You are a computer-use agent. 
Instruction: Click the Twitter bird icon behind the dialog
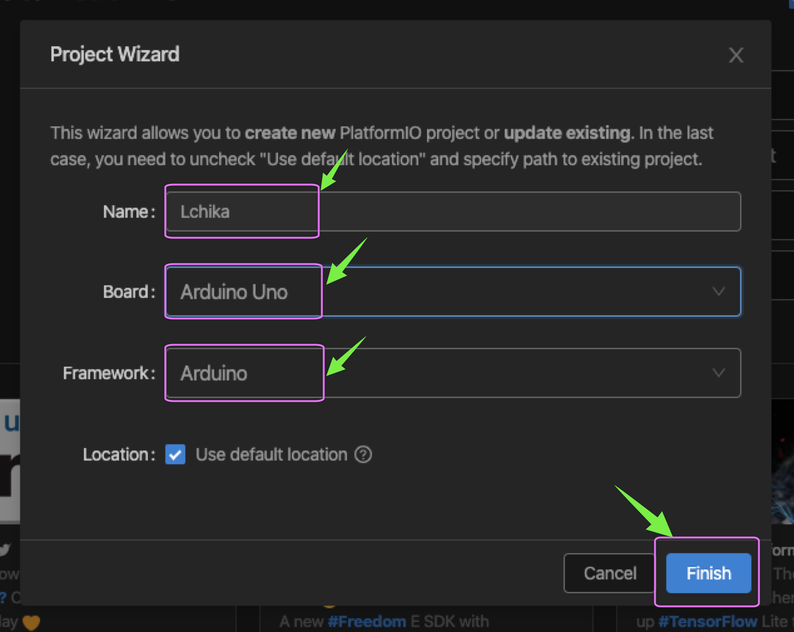coord(6,549)
